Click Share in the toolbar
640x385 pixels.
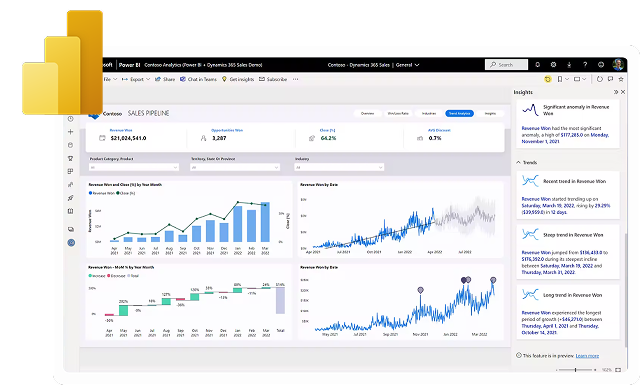(x=165, y=79)
